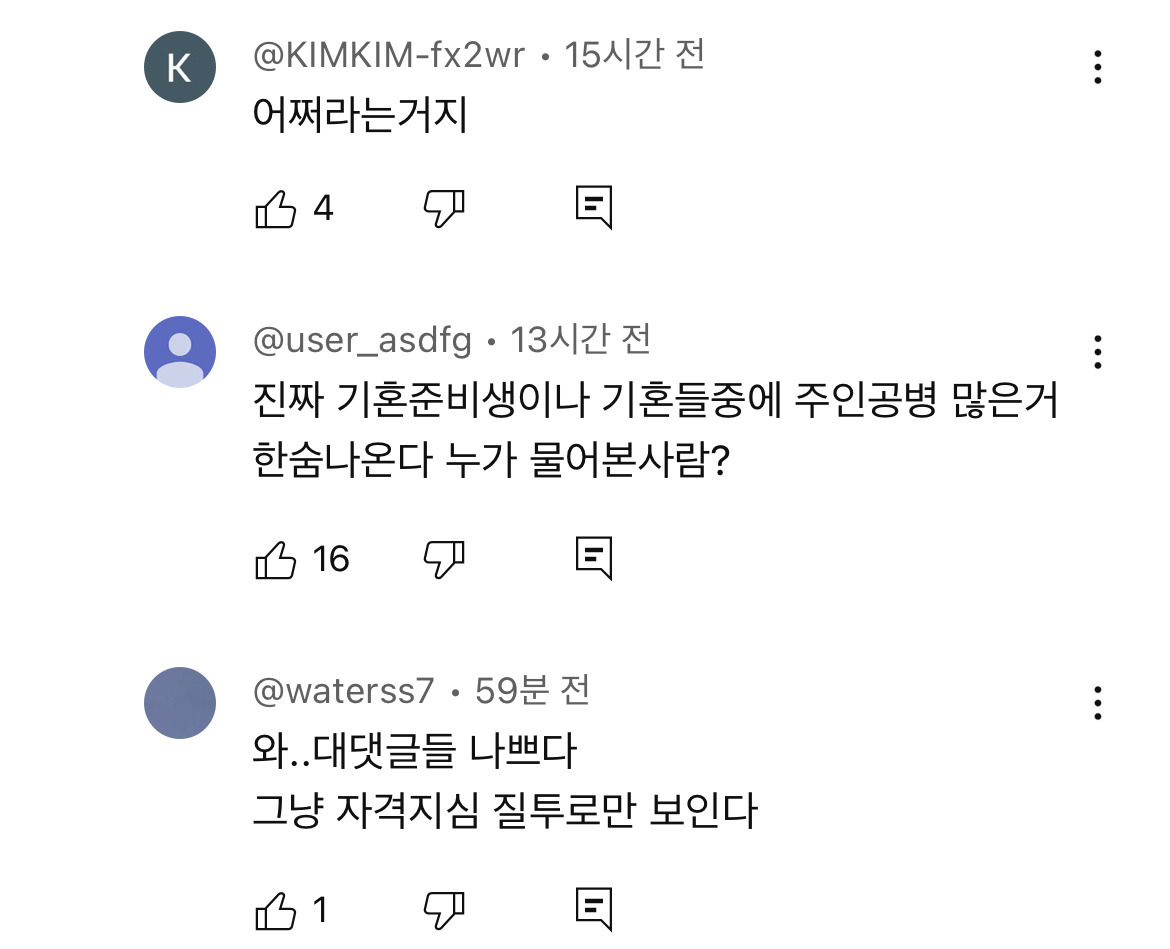Like @waterss7's comment

click(x=277, y=910)
